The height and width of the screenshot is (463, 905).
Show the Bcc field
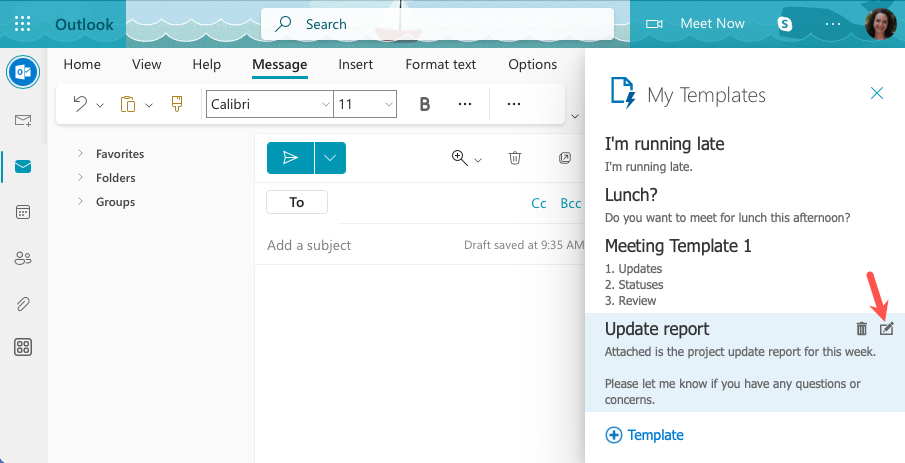pyautogui.click(x=570, y=203)
